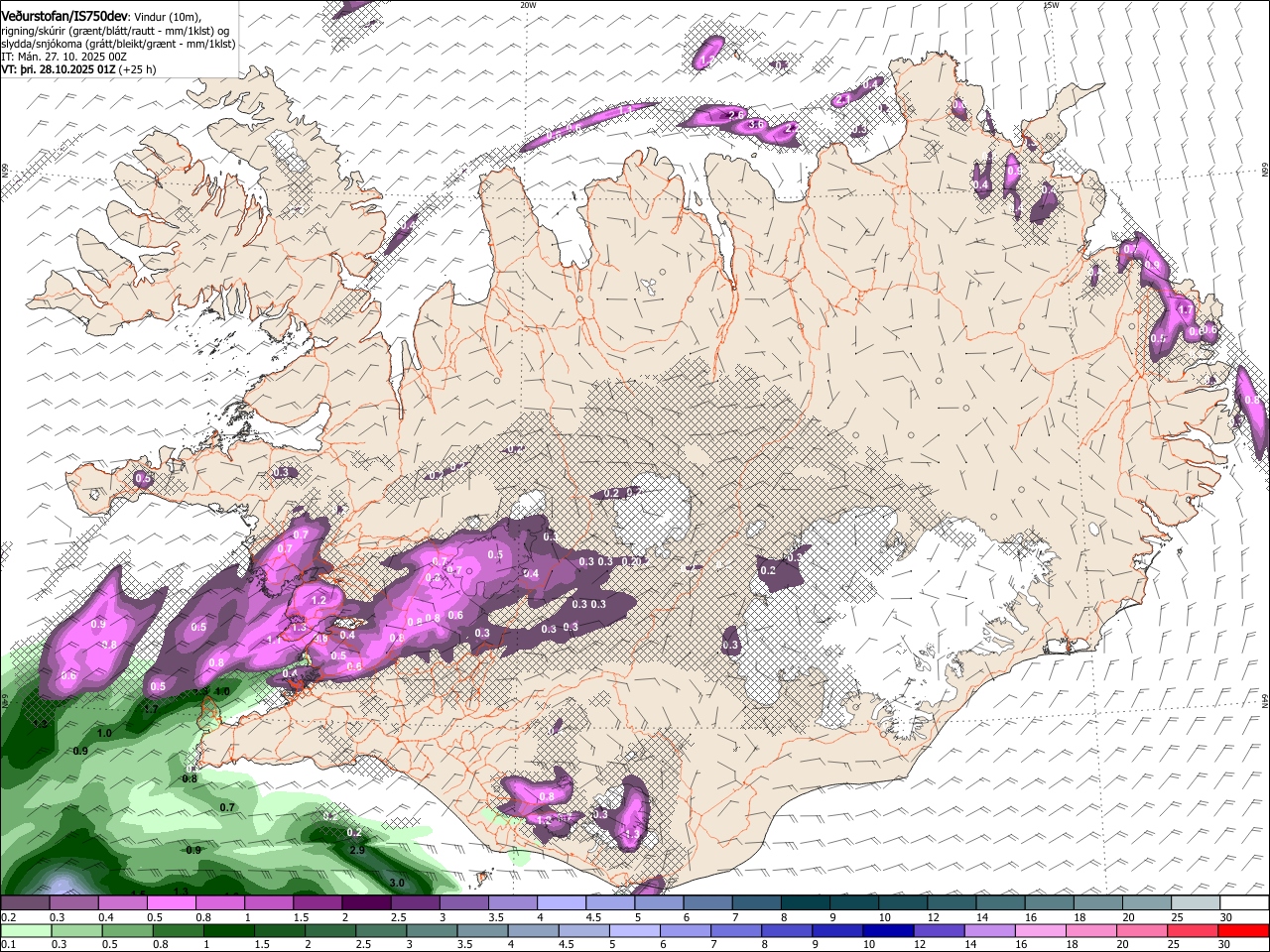Viewport: 1270px width, 952px height.
Task: Click the 'rigning/skúrir' legend description line
Action: (x=115, y=31)
